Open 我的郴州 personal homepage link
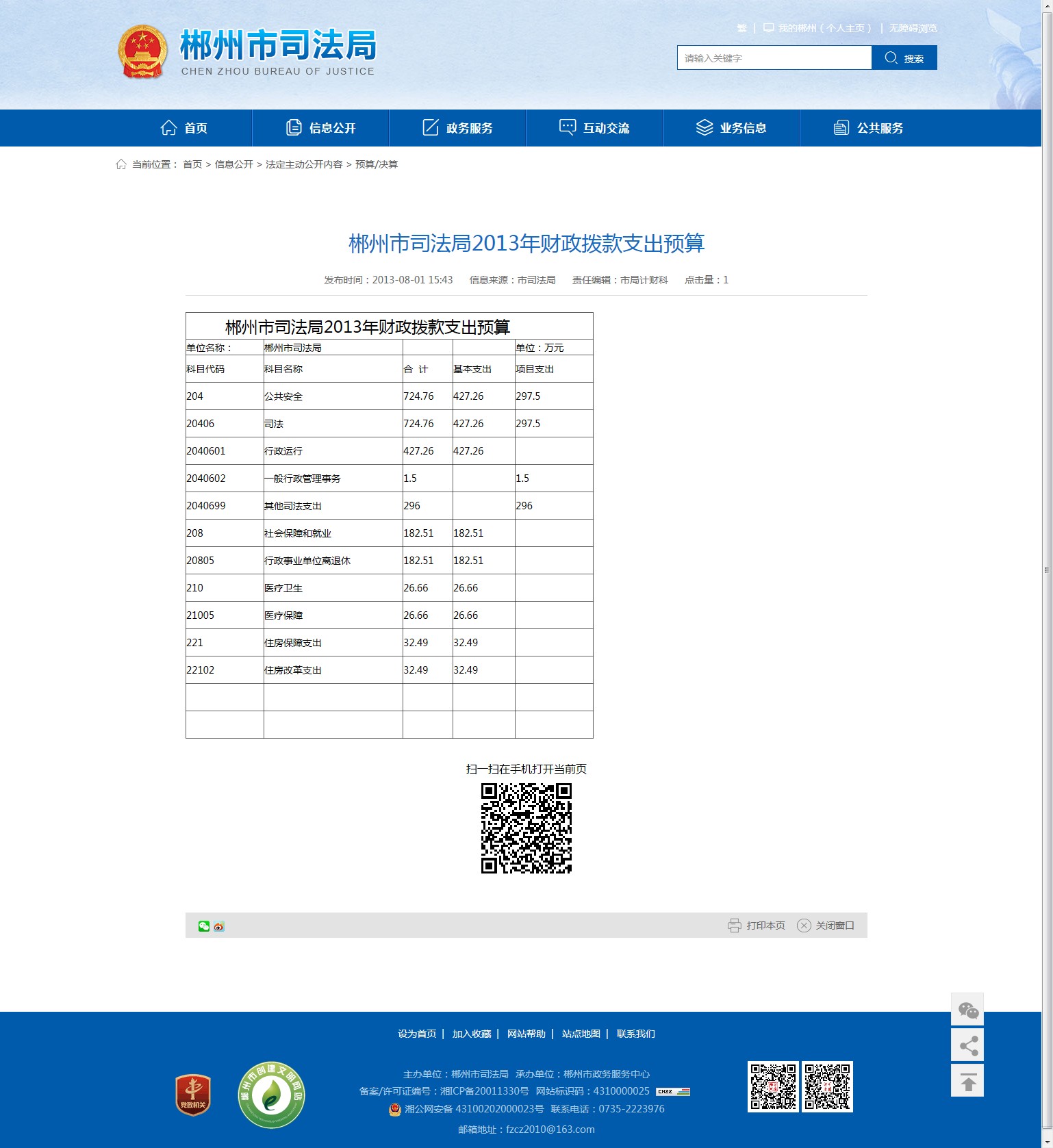Screen dimensions: 1053x1148 coord(818,28)
